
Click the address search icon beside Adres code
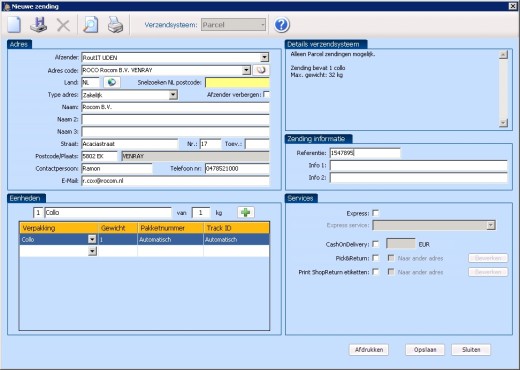[x=261, y=70]
